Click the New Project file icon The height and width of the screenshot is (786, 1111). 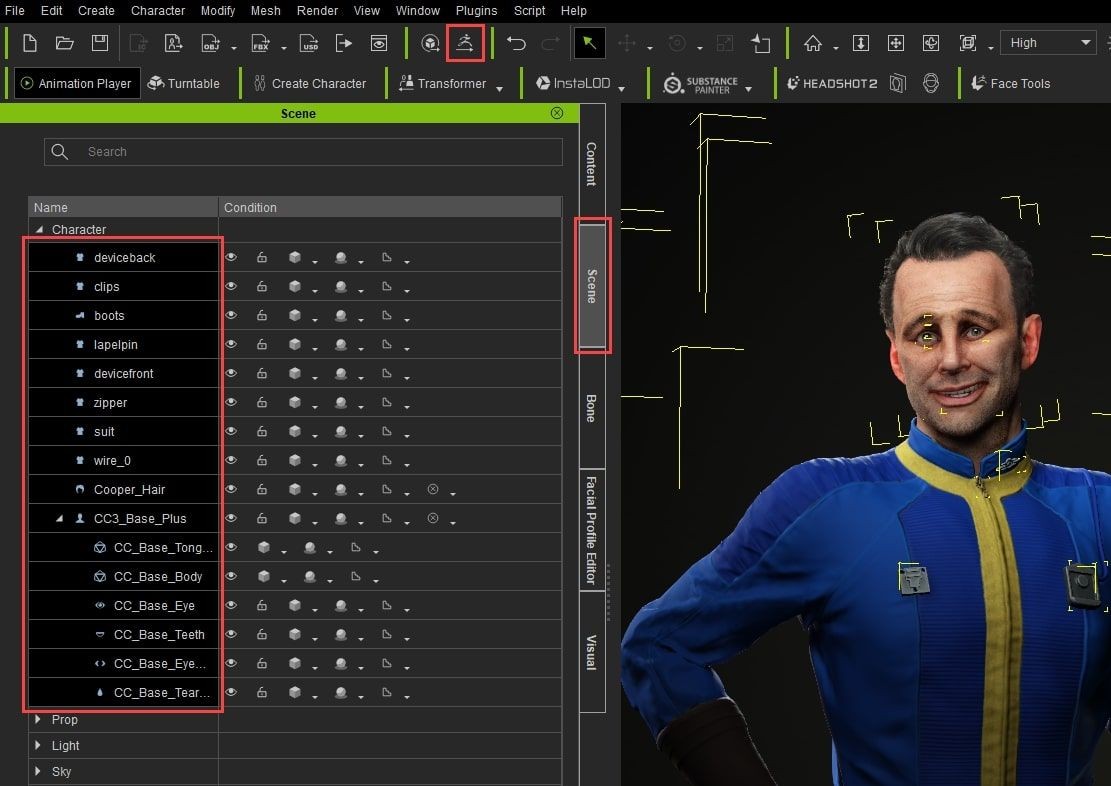point(30,43)
